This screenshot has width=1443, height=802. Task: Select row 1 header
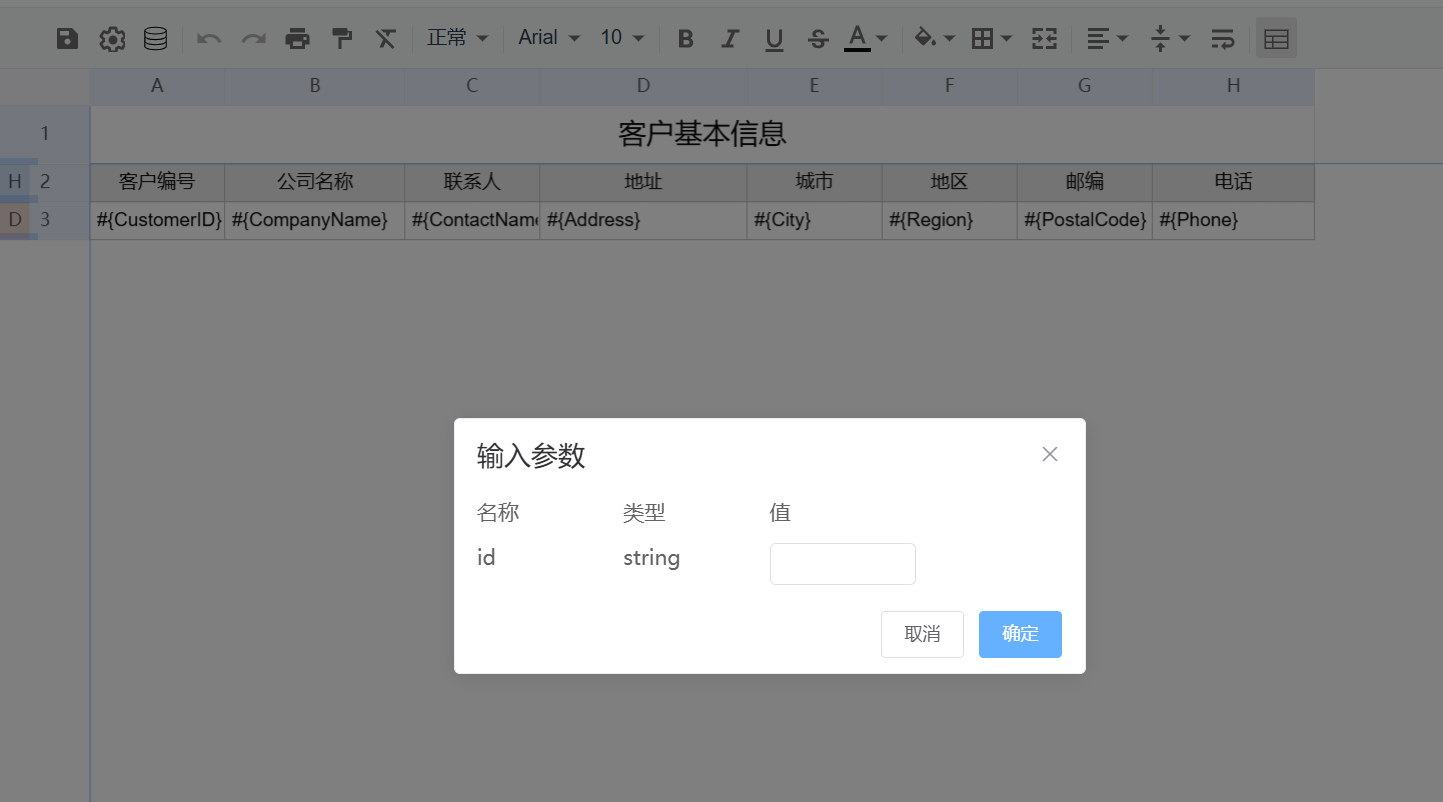[x=45, y=134]
